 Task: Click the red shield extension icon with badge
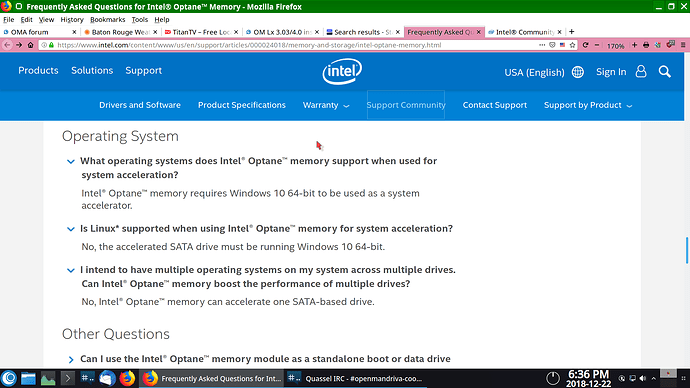tap(671, 44)
